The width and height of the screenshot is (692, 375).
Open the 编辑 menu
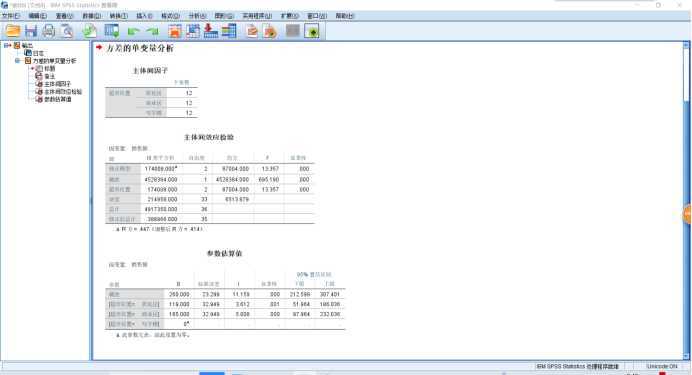click(38, 16)
